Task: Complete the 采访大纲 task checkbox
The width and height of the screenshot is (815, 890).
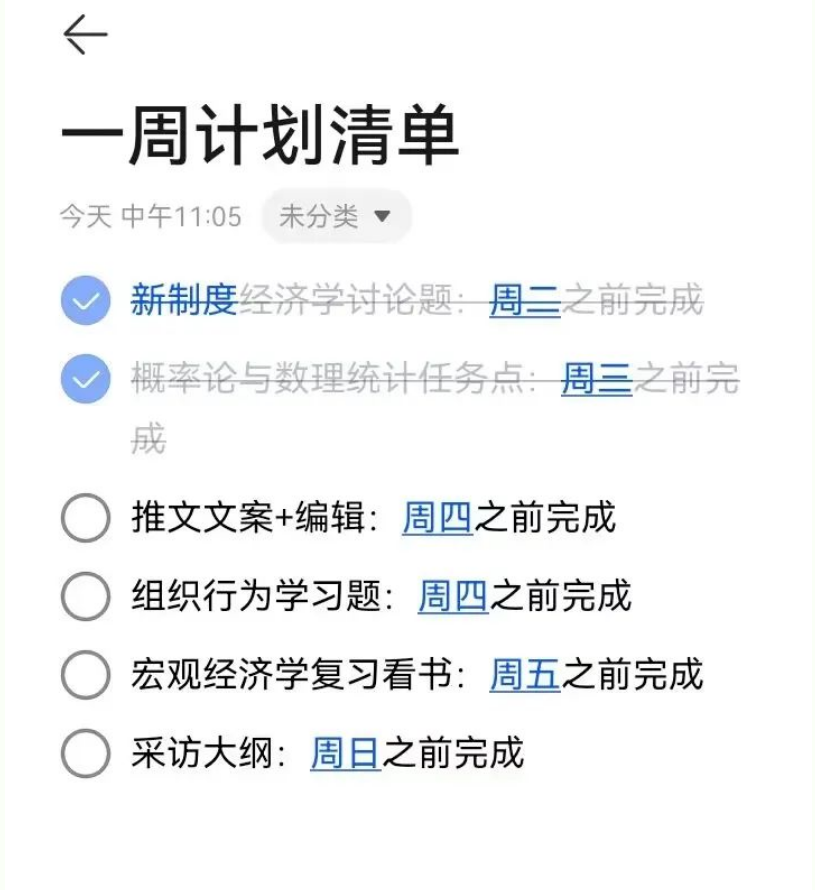Action: 85,753
